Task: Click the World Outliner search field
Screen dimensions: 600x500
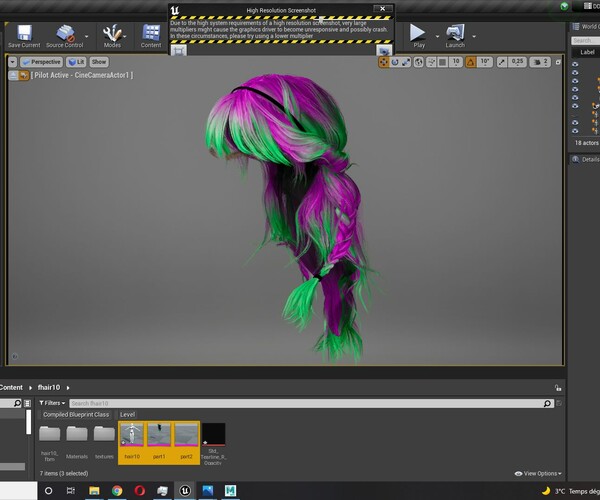Action: [585, 41]
